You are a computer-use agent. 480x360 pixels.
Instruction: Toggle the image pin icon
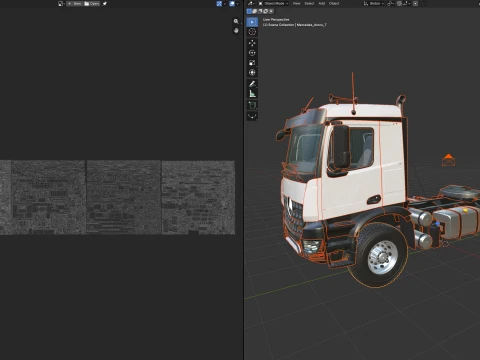point(104,4)
